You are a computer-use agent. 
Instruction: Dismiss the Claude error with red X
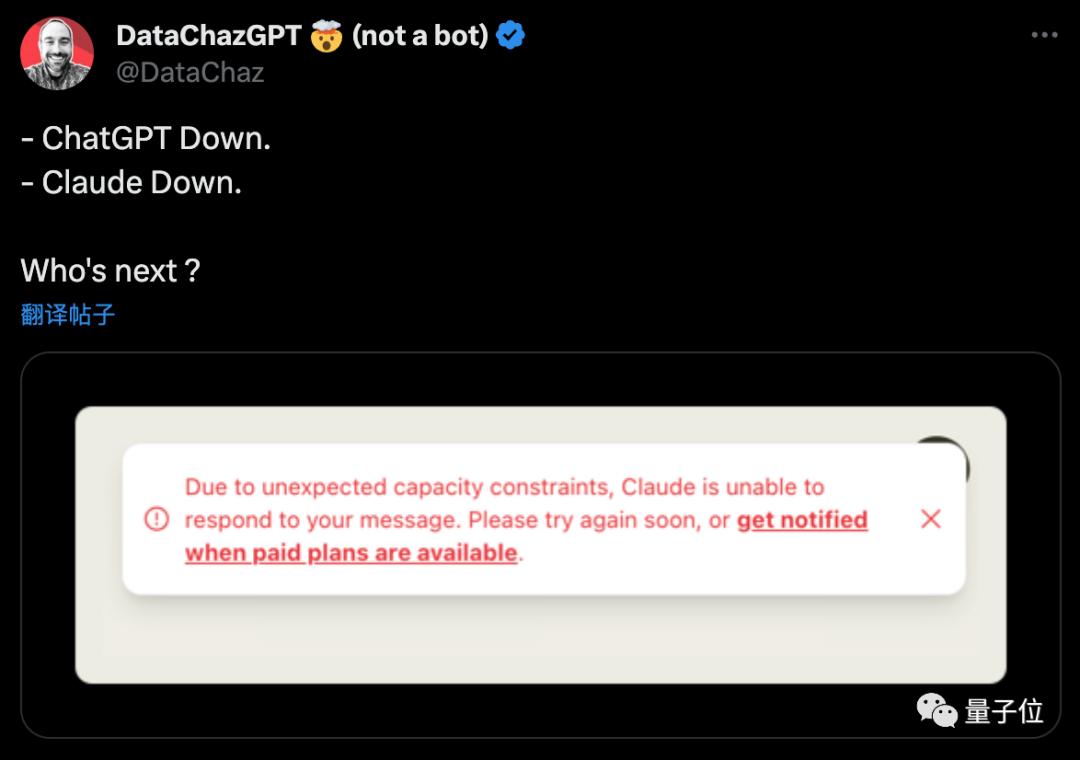[931, 519]
